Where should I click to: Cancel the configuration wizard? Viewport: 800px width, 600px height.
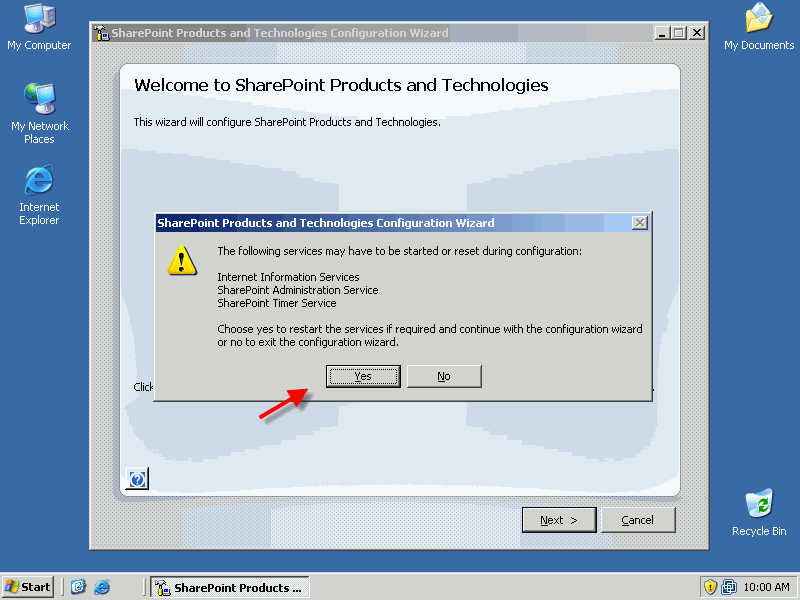[638, 520]
